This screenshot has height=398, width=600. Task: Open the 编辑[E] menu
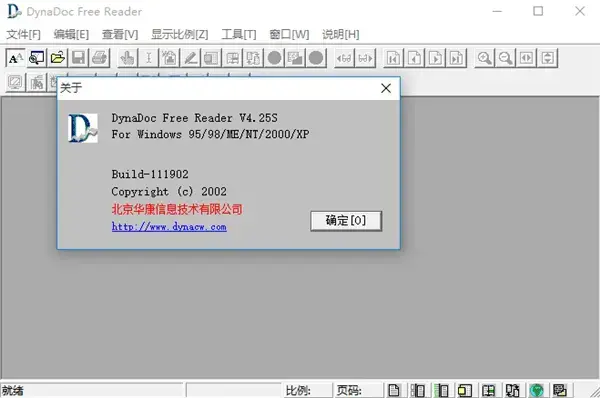point(71,34)
